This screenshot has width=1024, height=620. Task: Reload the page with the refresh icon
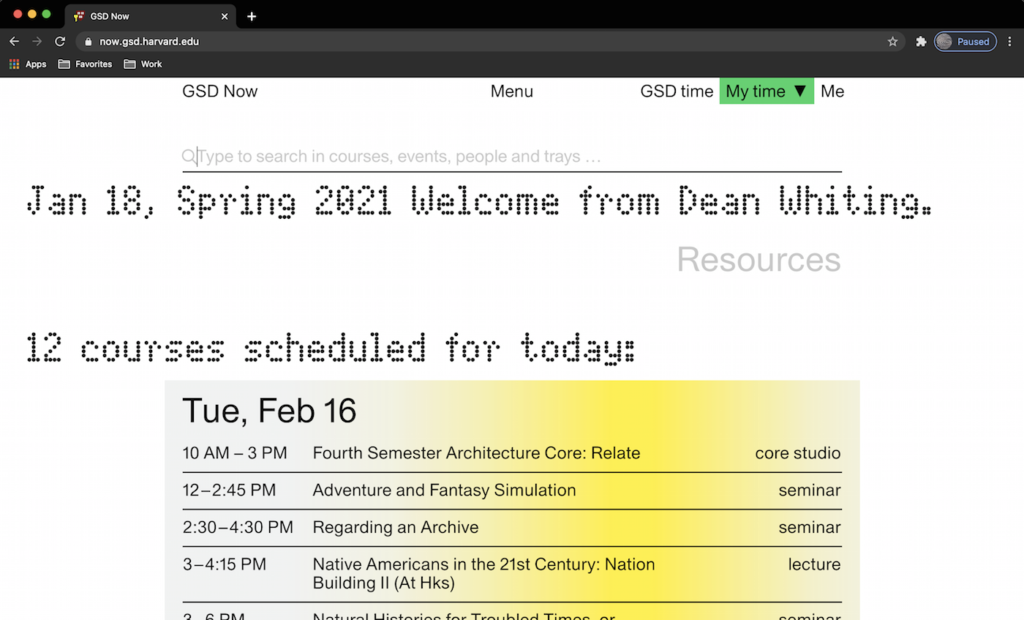pos(59,41)
